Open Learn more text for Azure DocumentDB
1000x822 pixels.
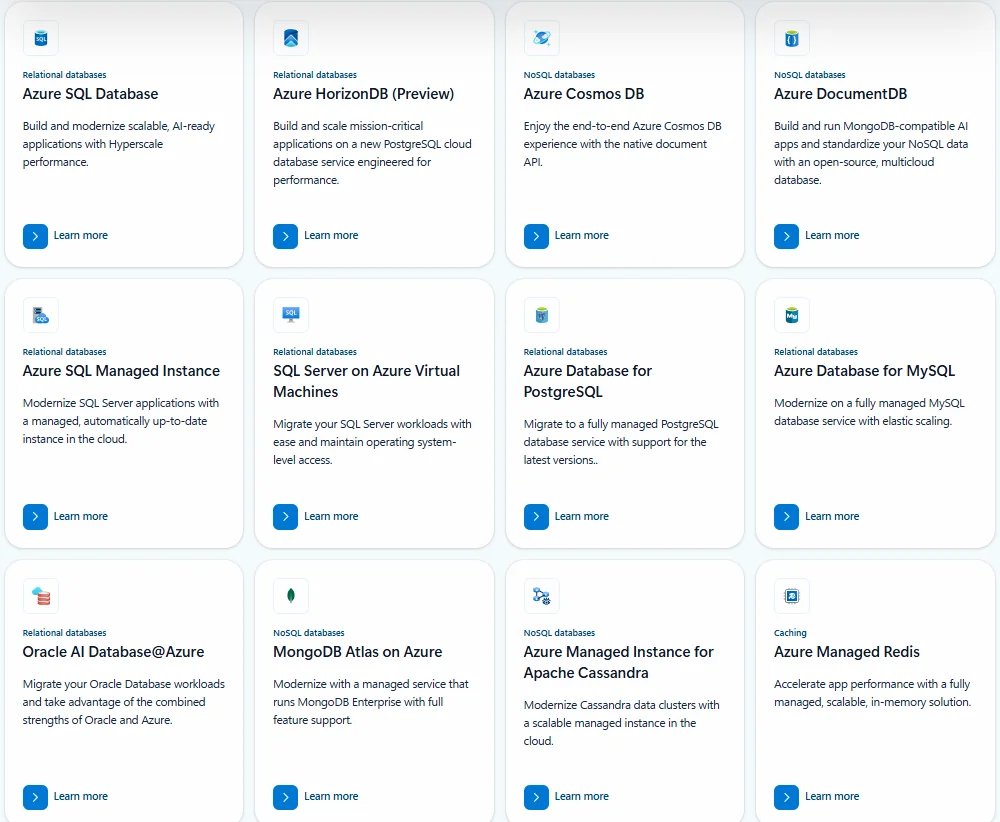[832, 235]
